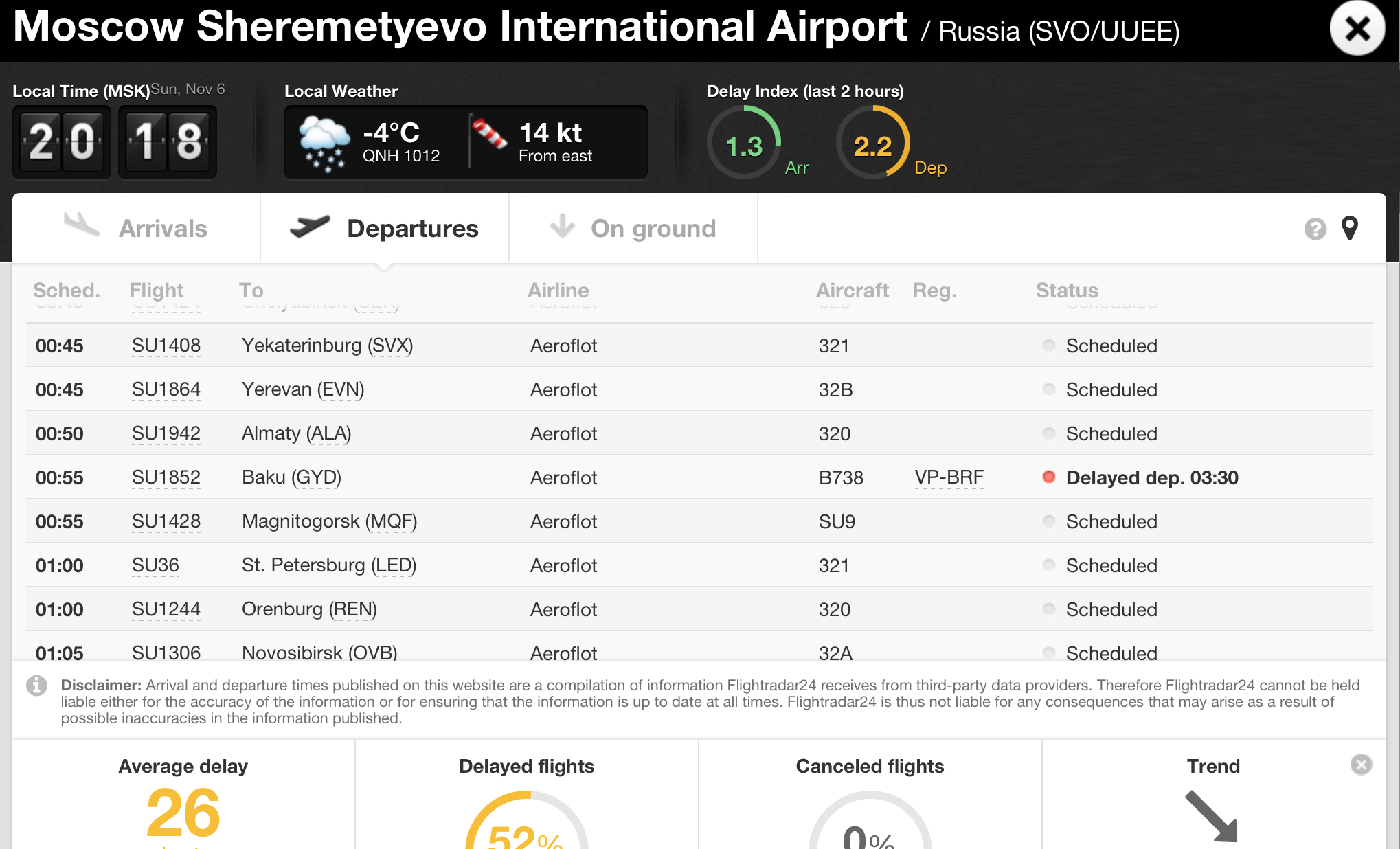Click the local time minutes display 18

tap(168, 141)
